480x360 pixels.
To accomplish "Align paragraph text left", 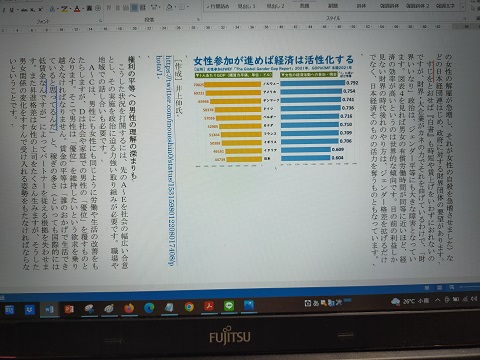I will 109,8.
